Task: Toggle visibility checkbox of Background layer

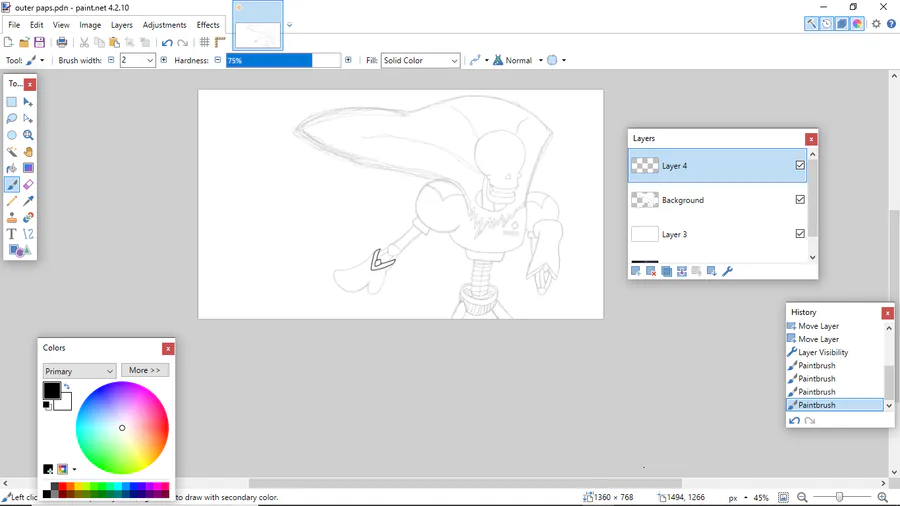Action: (800, 200)
